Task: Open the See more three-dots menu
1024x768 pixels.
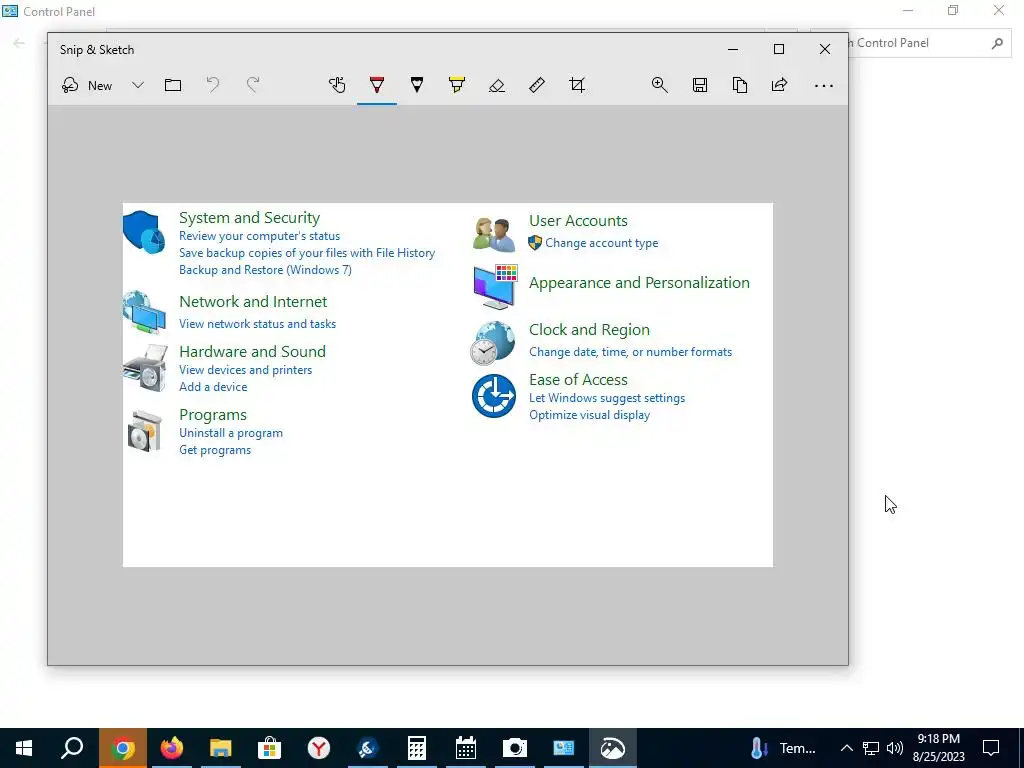Action: point(824,86)
